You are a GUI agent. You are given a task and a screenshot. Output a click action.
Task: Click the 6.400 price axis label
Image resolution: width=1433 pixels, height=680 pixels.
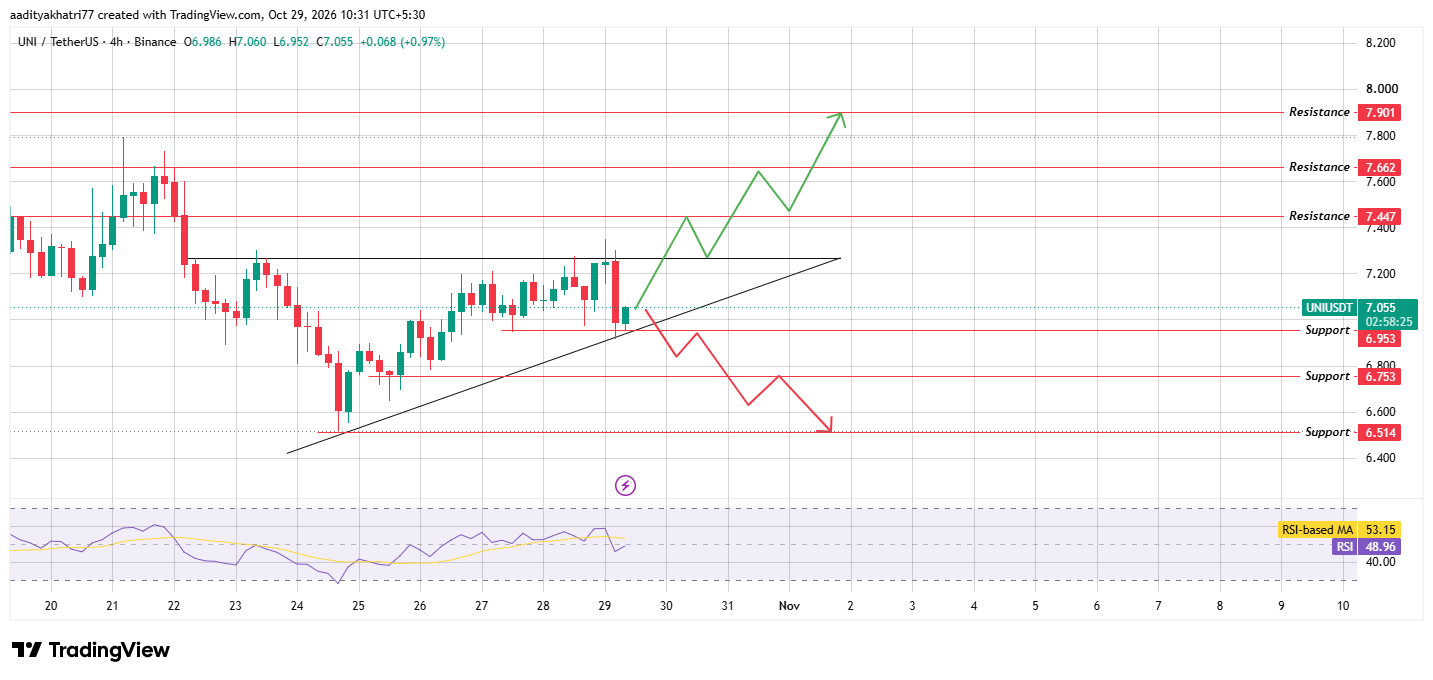click(1380, 458)
